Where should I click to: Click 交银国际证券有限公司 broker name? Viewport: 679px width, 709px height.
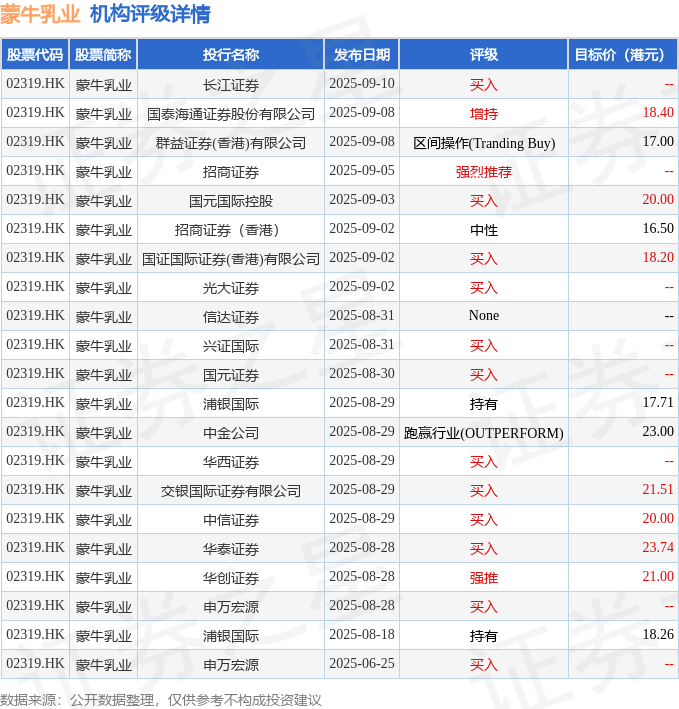231,491
